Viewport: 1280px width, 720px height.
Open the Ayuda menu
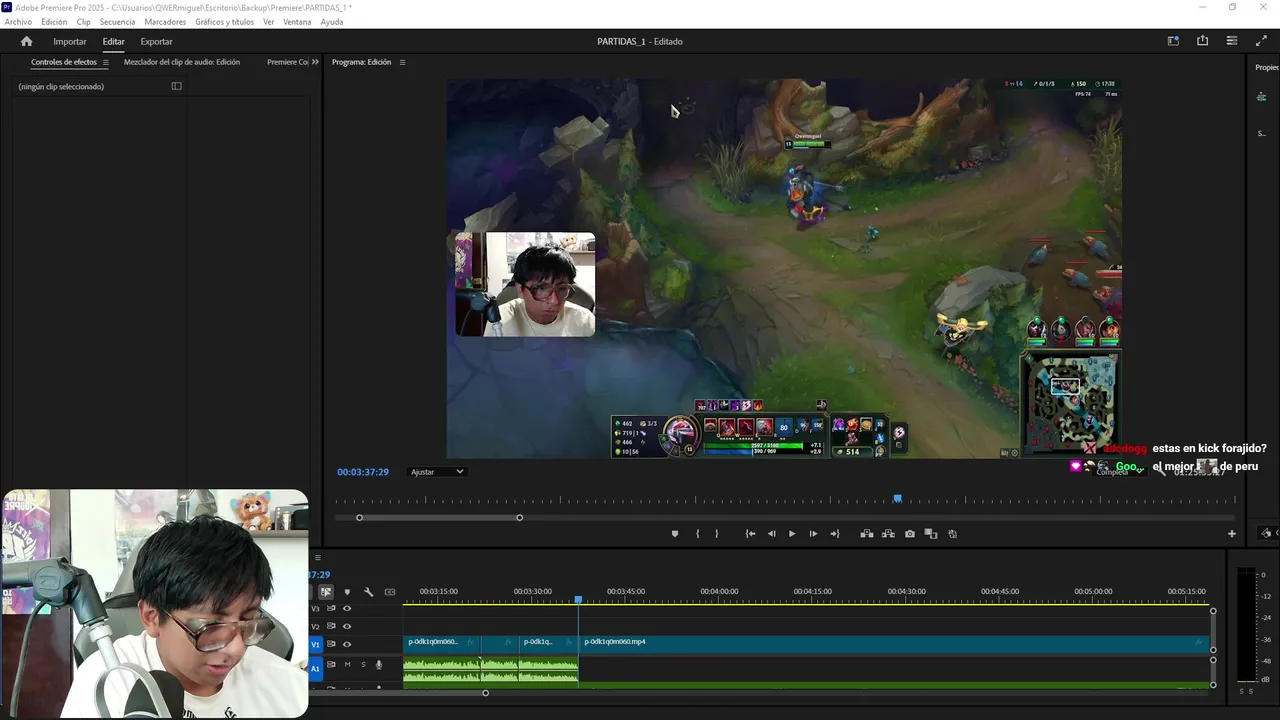click(332, 22)
